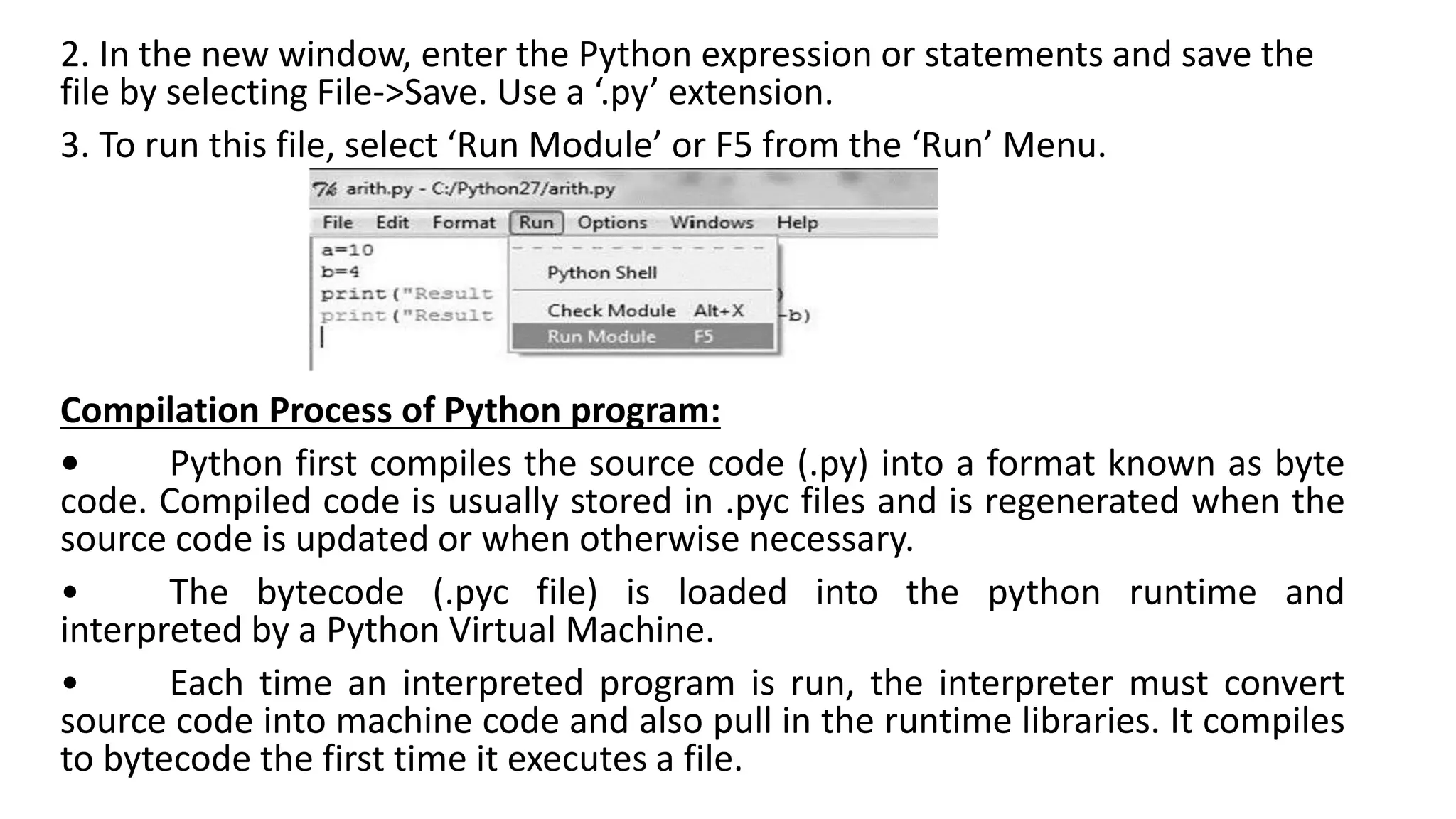Place cursor on the b=4 line

[341, 272]
